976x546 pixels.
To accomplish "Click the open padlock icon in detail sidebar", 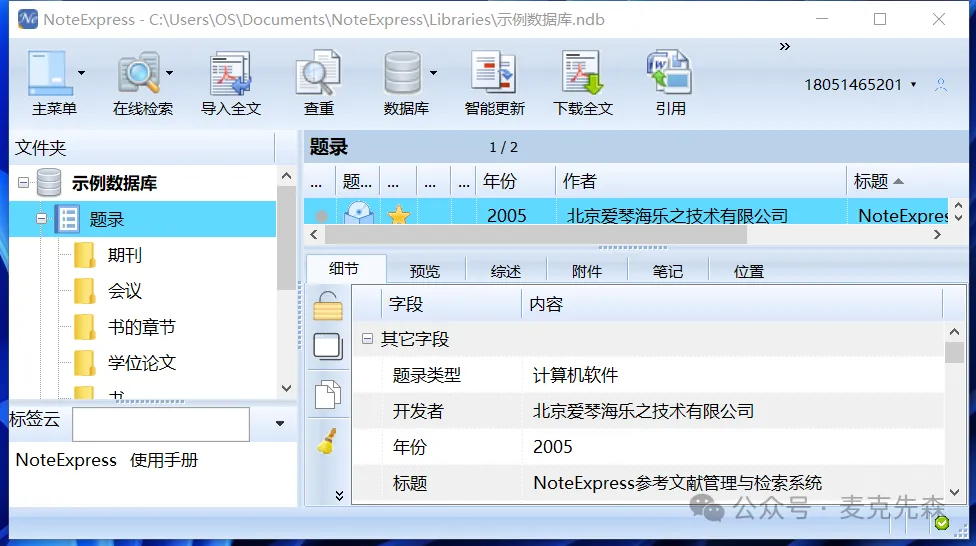I will click(328, 306).
